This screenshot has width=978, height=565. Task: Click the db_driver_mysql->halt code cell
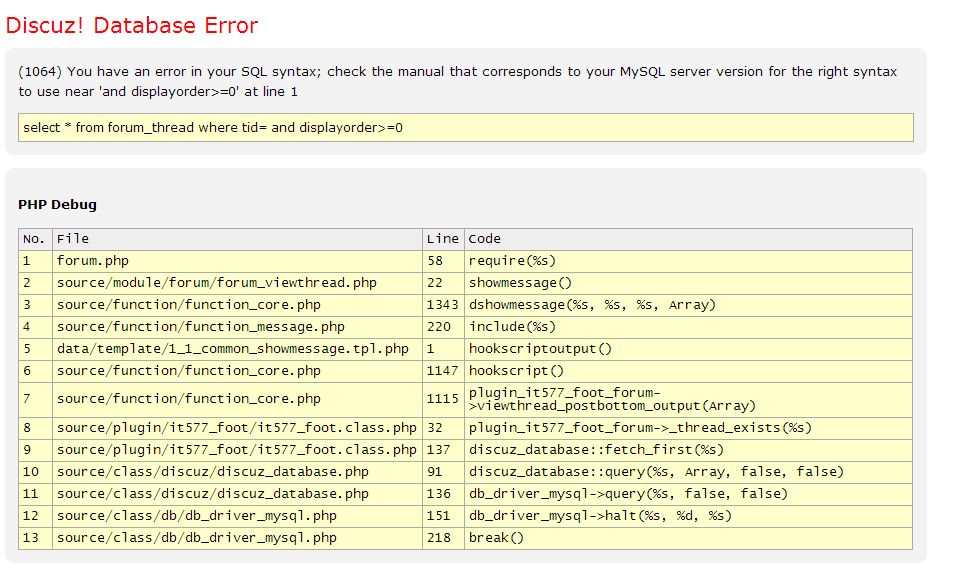coord(688,516)
